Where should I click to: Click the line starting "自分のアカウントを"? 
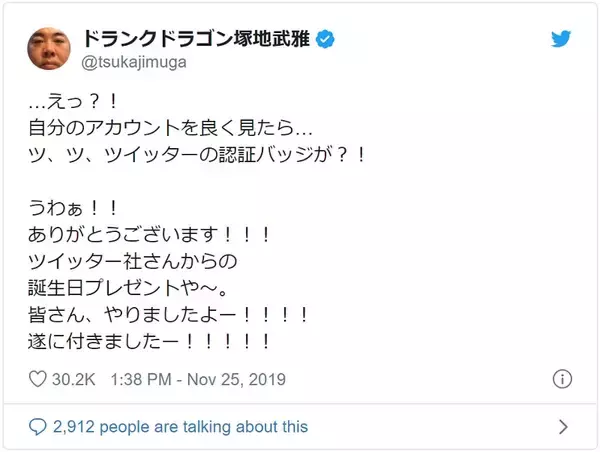(170, 128)
